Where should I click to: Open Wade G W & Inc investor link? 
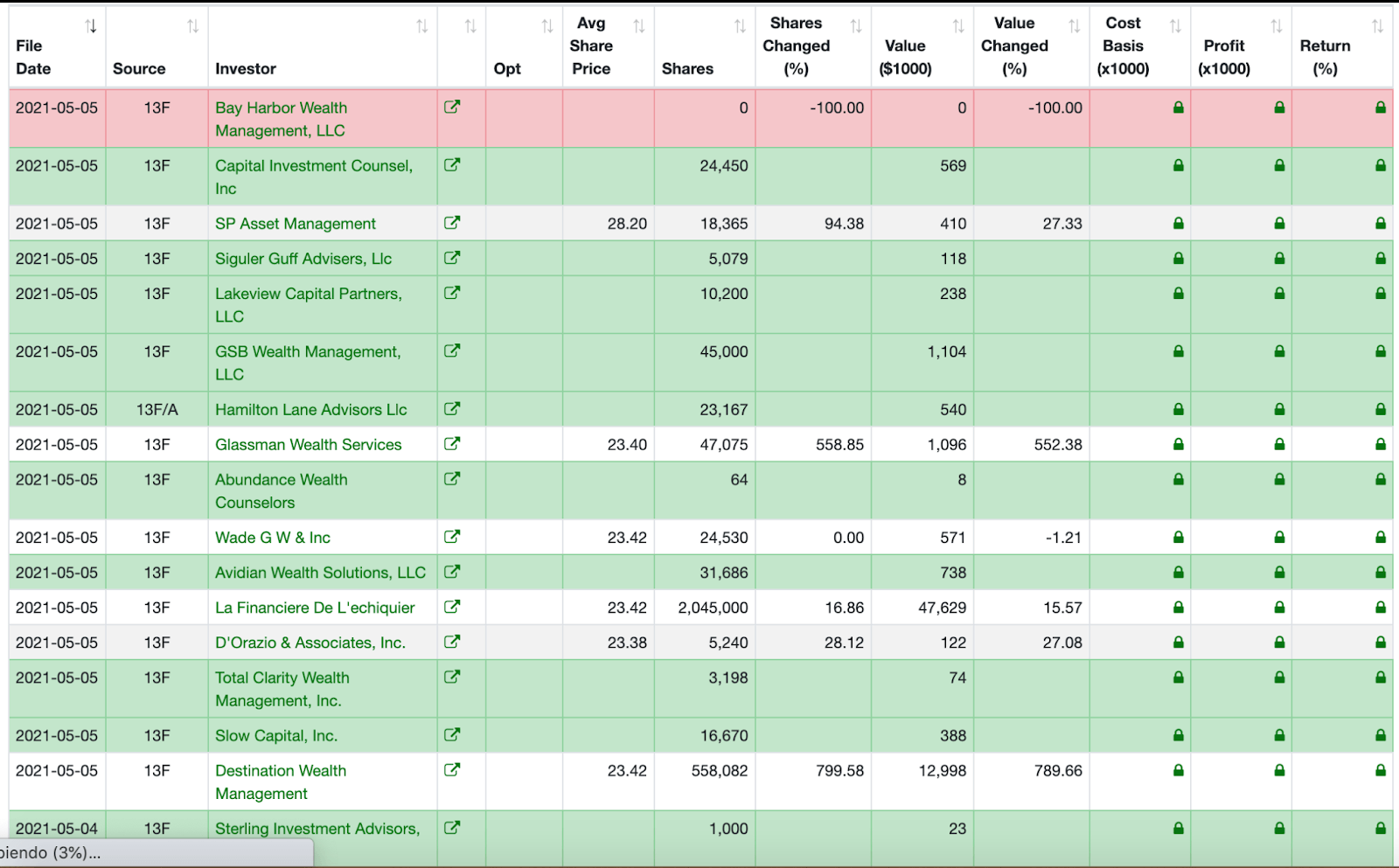(x=273, y=538)
